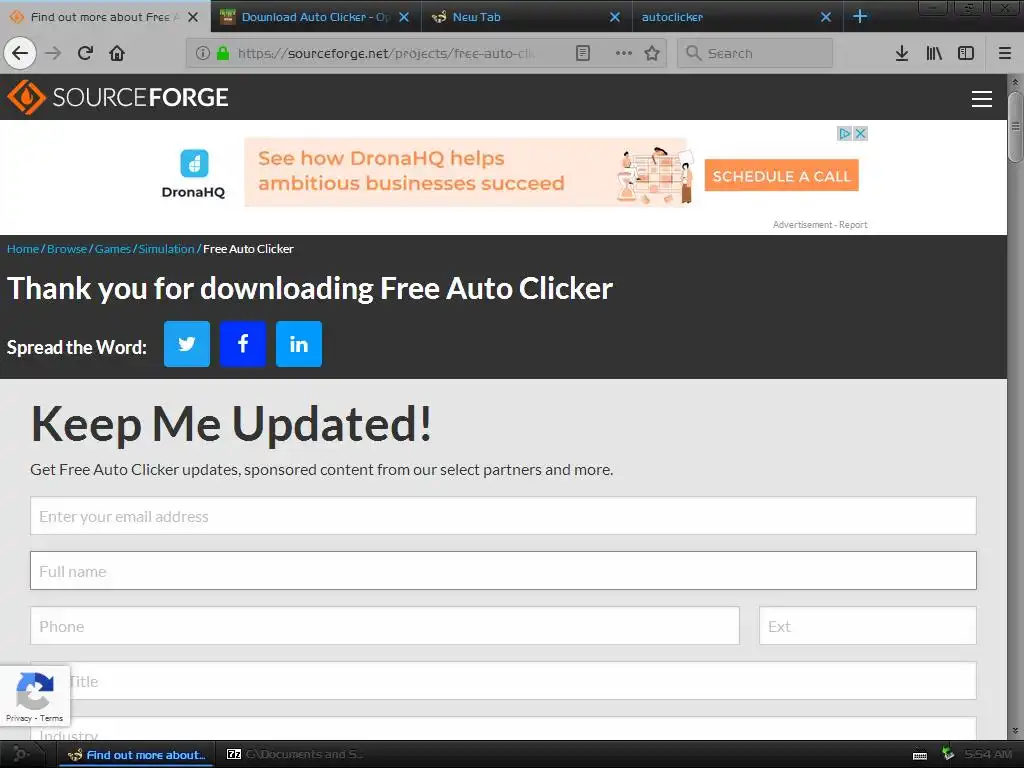1024x768 pixels.
Task: Click the address bar URL field
Action: [x=385, y=53]
